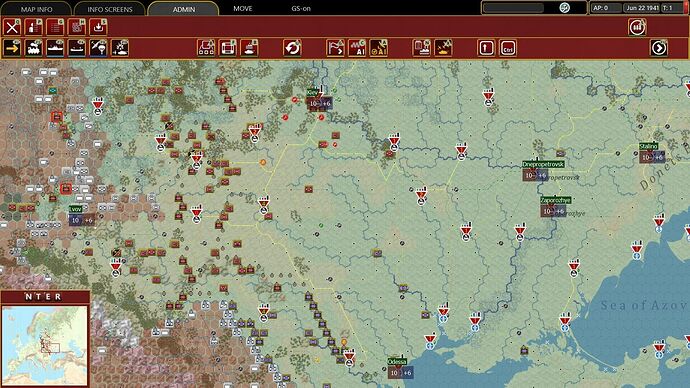Click the search field in top bar
The height and width of the screenshot is (388, 690).
point(513,8)
